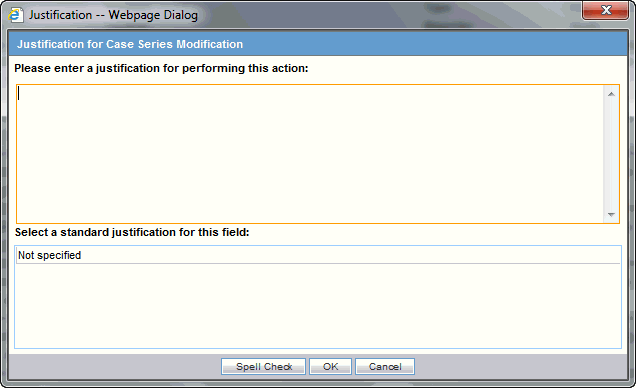Screen dimensions: 636x388
Task: Click the blue "Justification for Case Series Modification" header
Action: coord(318,44)
